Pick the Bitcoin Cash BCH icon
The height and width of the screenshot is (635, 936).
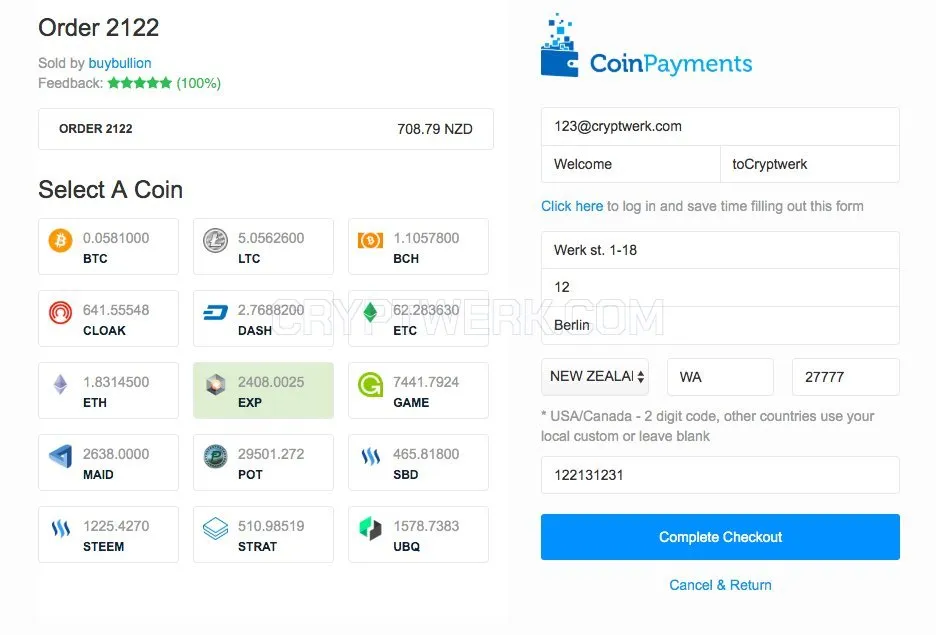pos(371,240)
